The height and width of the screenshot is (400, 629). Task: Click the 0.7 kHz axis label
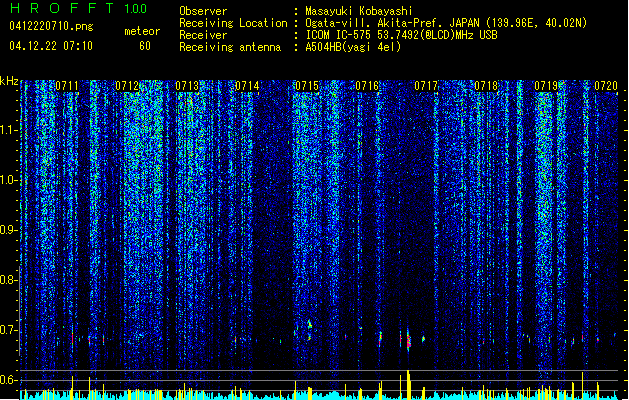8,330
